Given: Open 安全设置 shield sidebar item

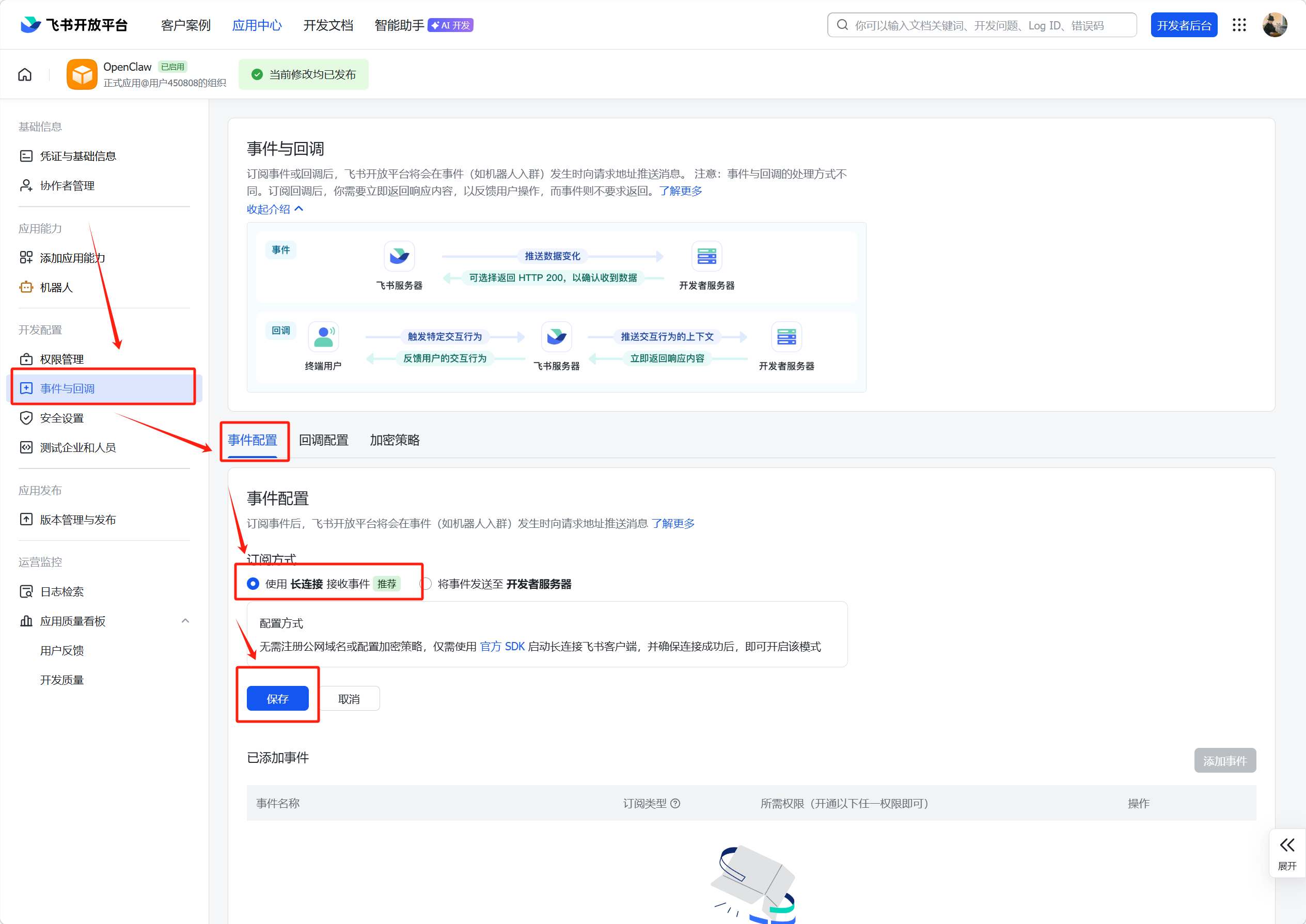Looking at the screenshot, I should click(x=61, y=418).
